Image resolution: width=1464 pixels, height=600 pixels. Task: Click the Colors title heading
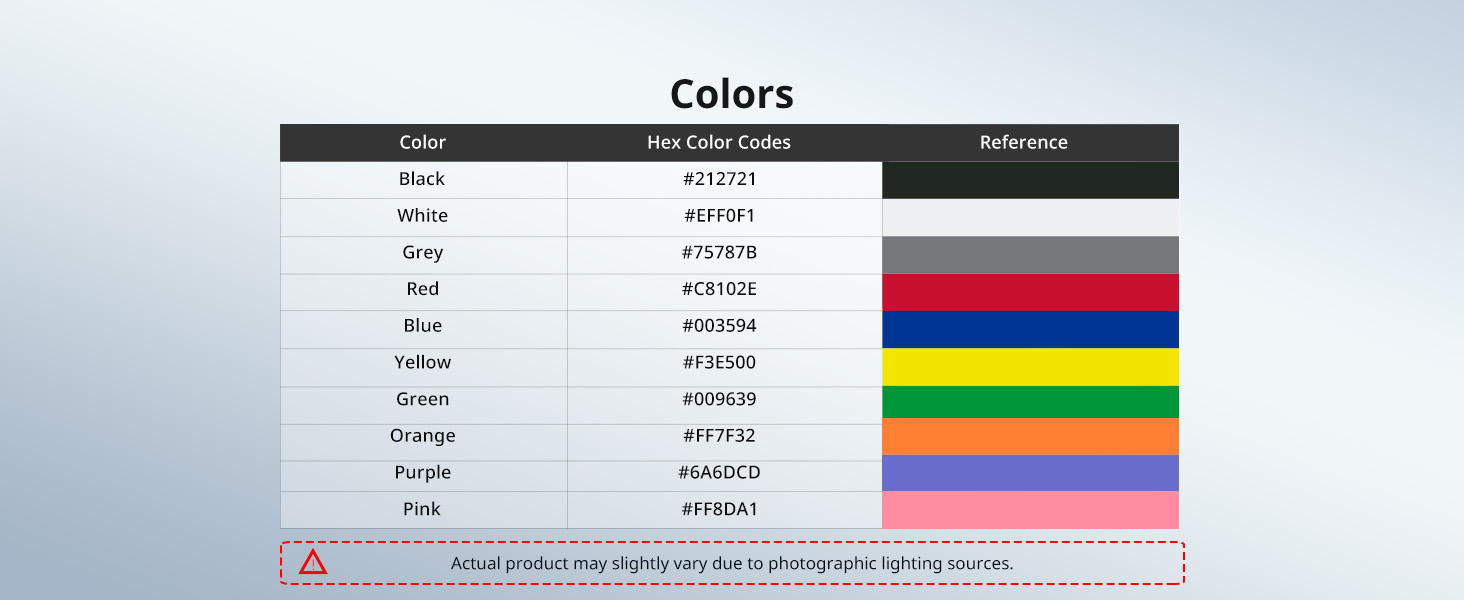click(x=731, y=94)
